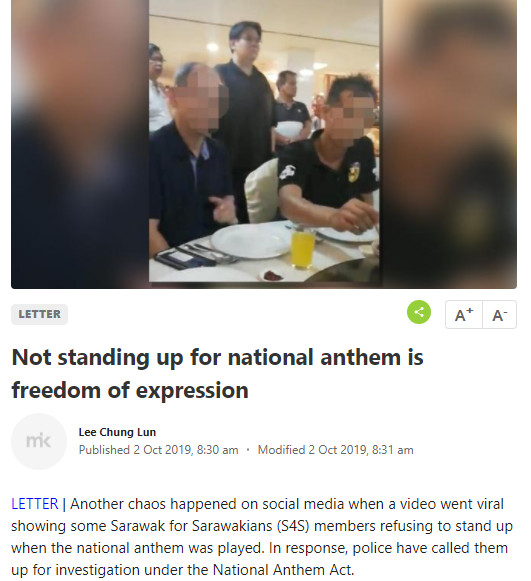The height and width of the screenshot is (581, 531).
Task: Open the LETTER category tag
Action: coord(39,314)
